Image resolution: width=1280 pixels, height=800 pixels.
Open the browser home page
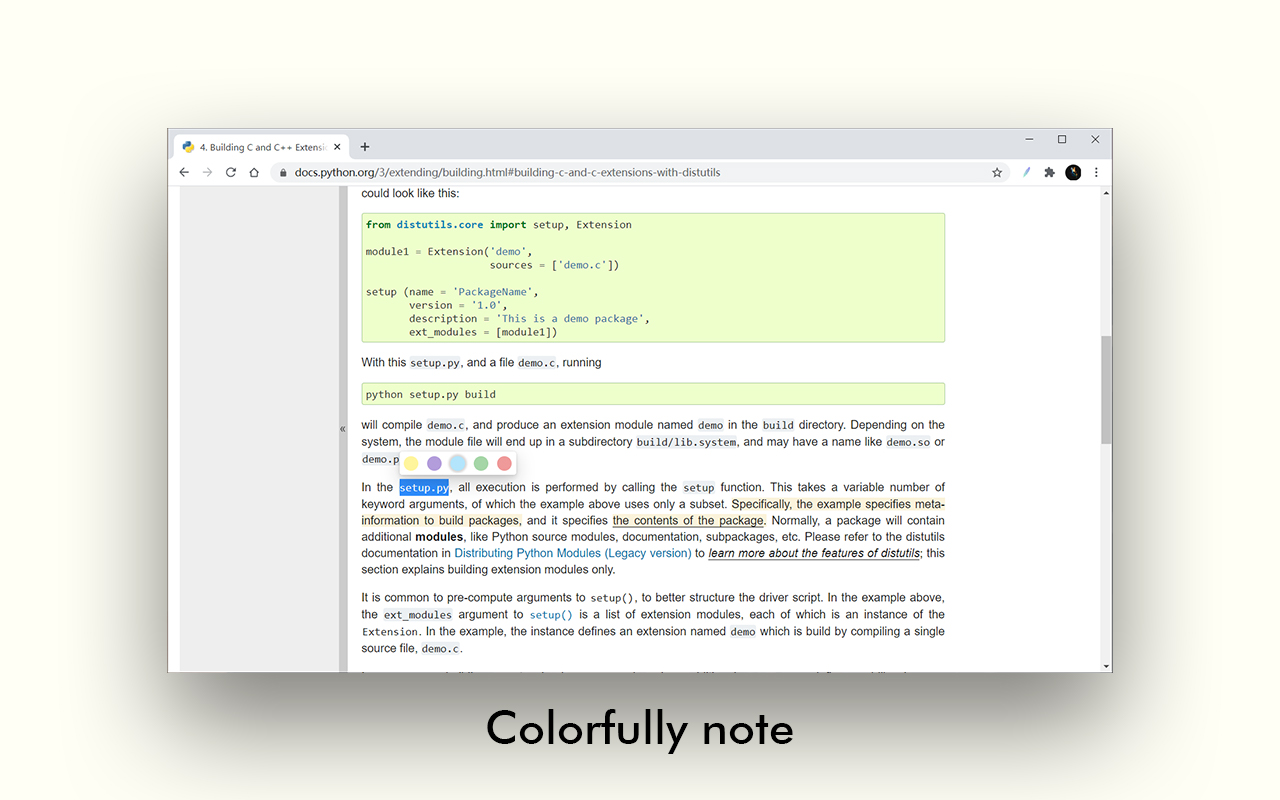point(255,172)
